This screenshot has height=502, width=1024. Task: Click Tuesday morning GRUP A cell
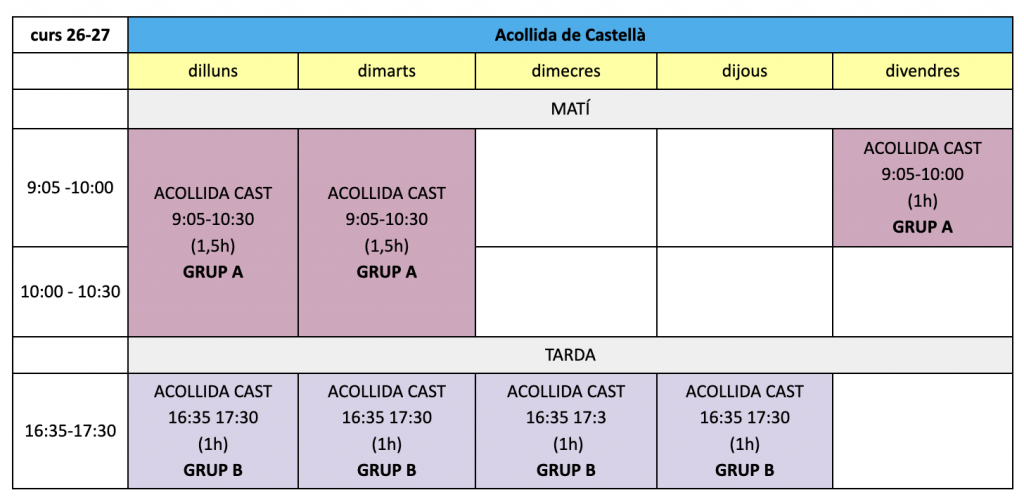pos(387,233)
